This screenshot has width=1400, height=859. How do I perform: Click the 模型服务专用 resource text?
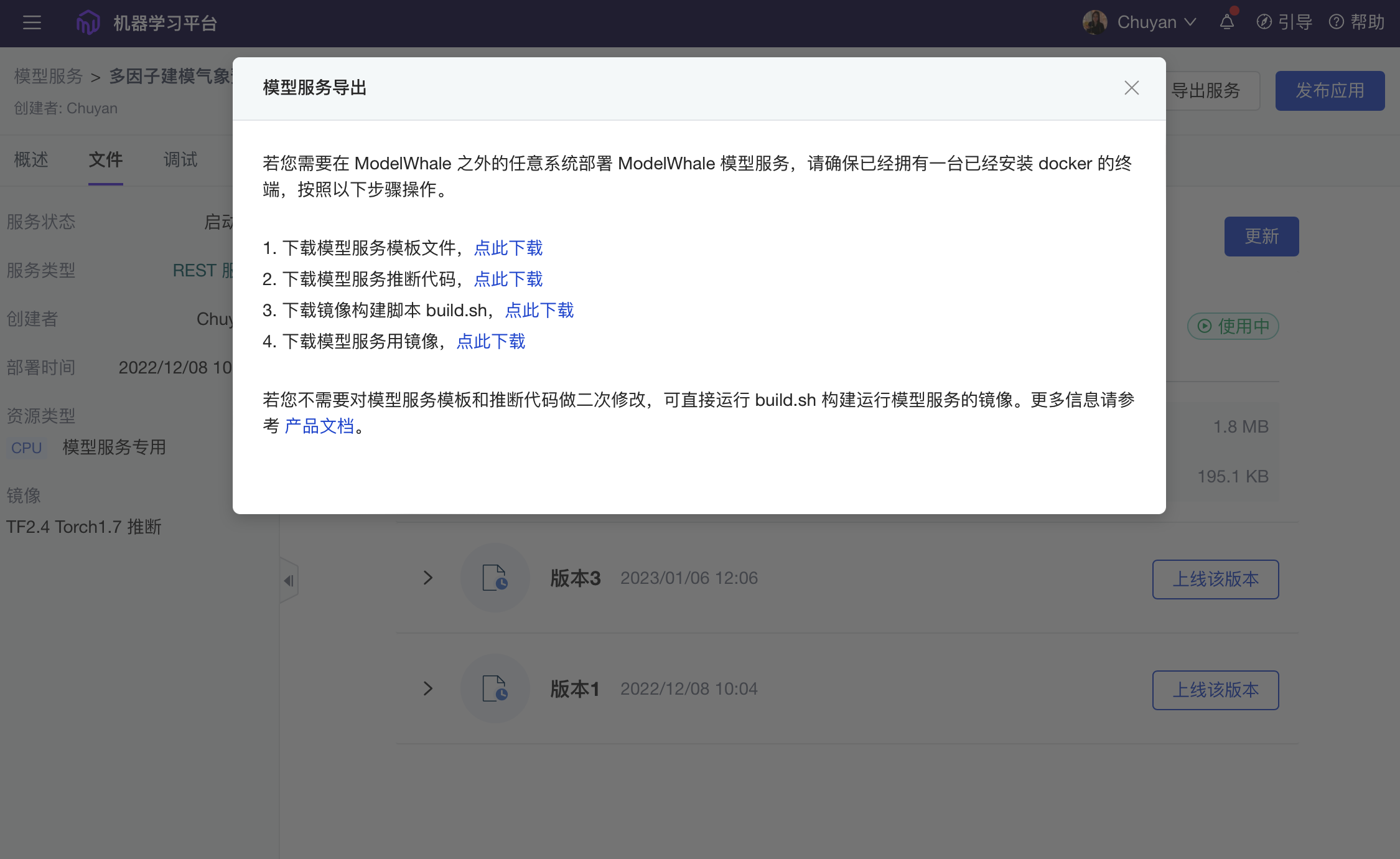[114, 448]
